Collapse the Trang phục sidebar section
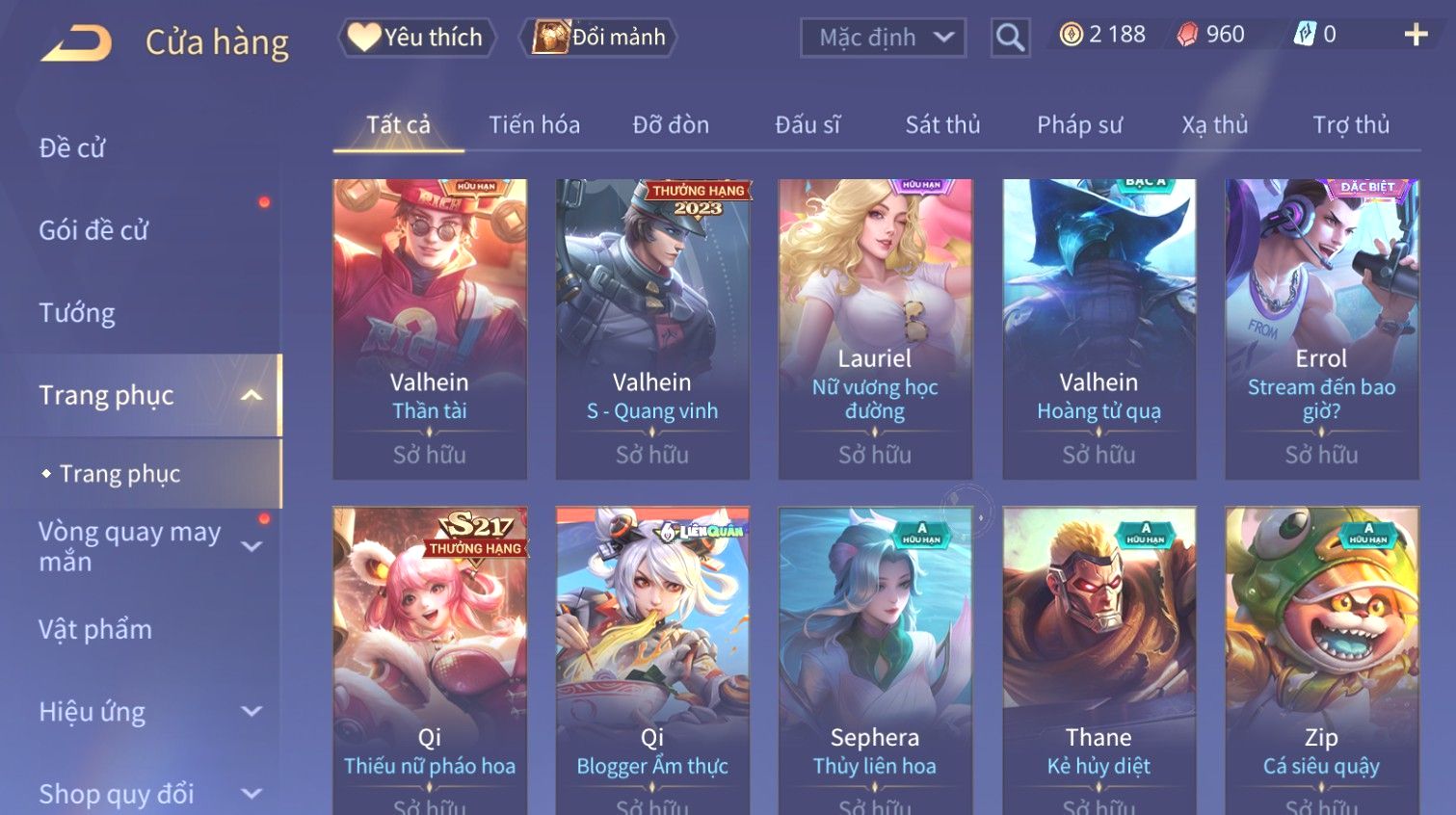Viewport: 1456px width, 815px height. tap(251, 395)
